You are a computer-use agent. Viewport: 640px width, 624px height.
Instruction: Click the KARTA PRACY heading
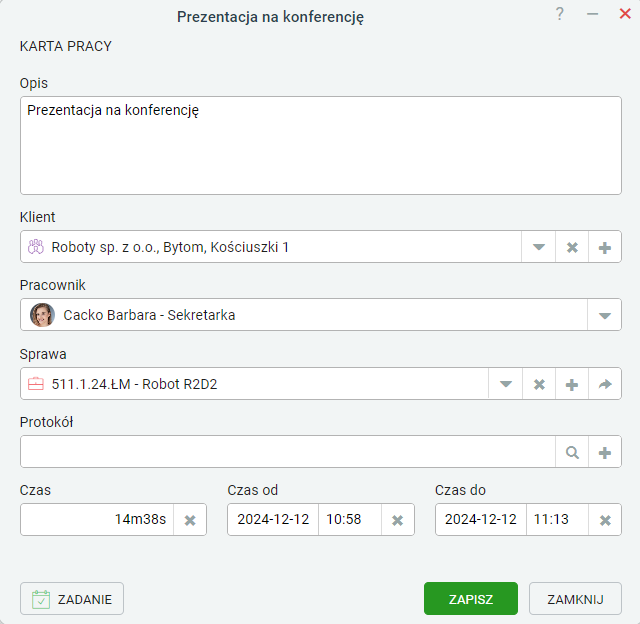click(66, 46)
